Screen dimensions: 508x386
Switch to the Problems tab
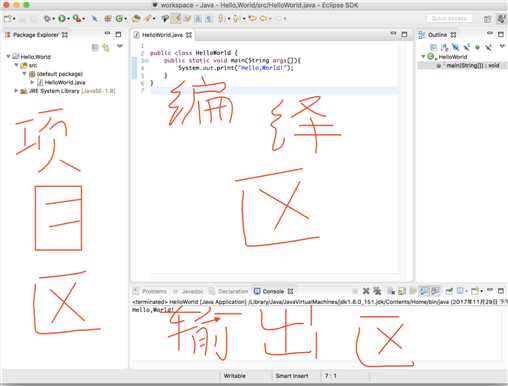(150, 291)
